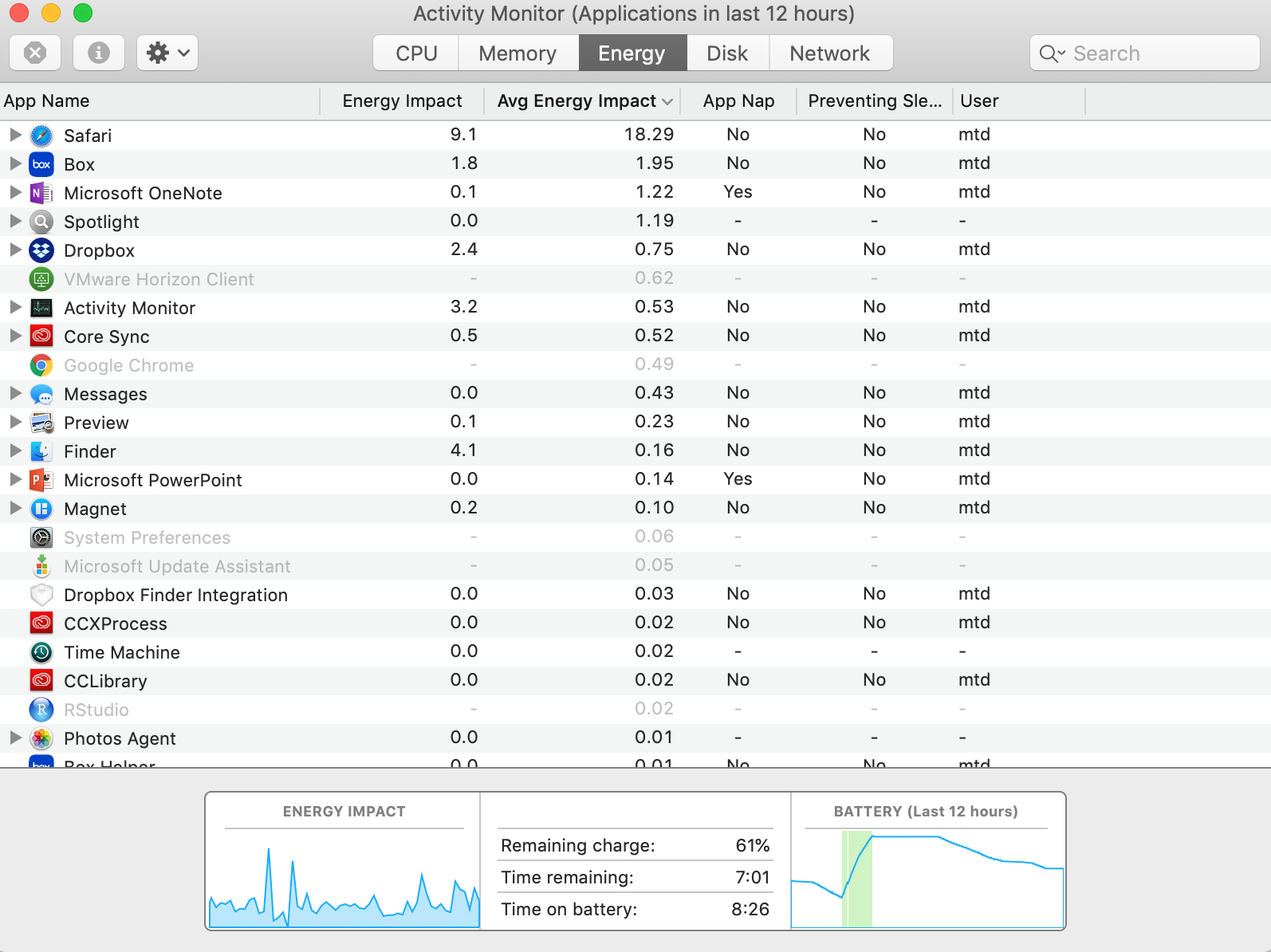Click the CCLibrary icon

(x=41, y=681)
